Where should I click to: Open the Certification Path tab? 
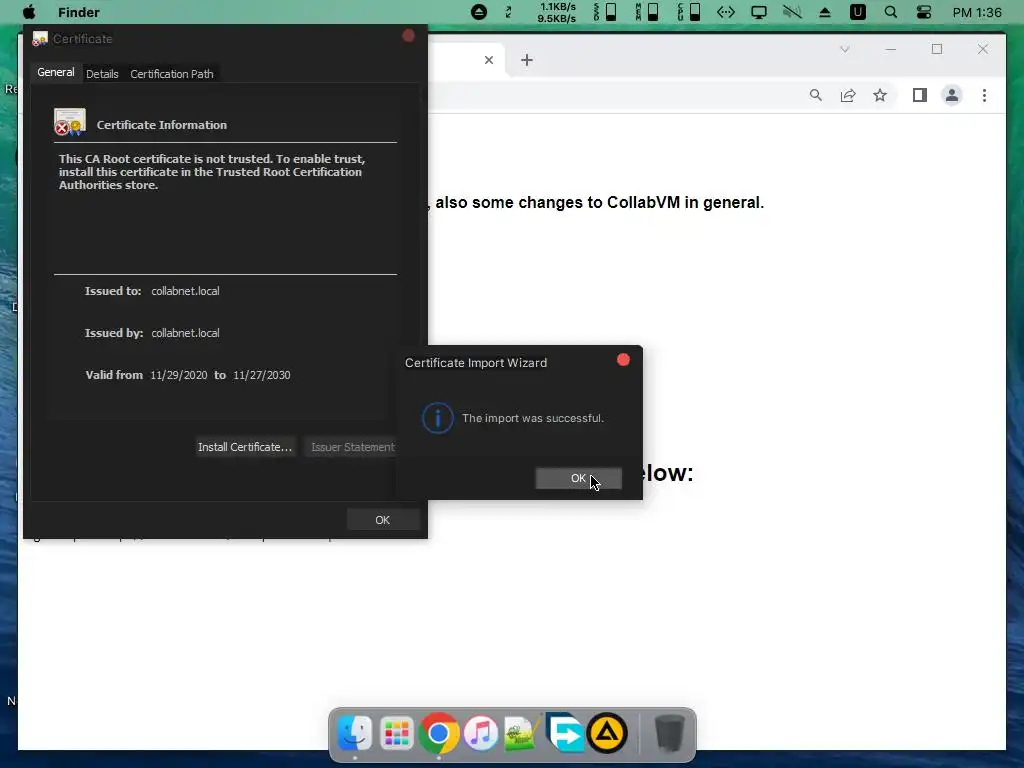(172, 74)
